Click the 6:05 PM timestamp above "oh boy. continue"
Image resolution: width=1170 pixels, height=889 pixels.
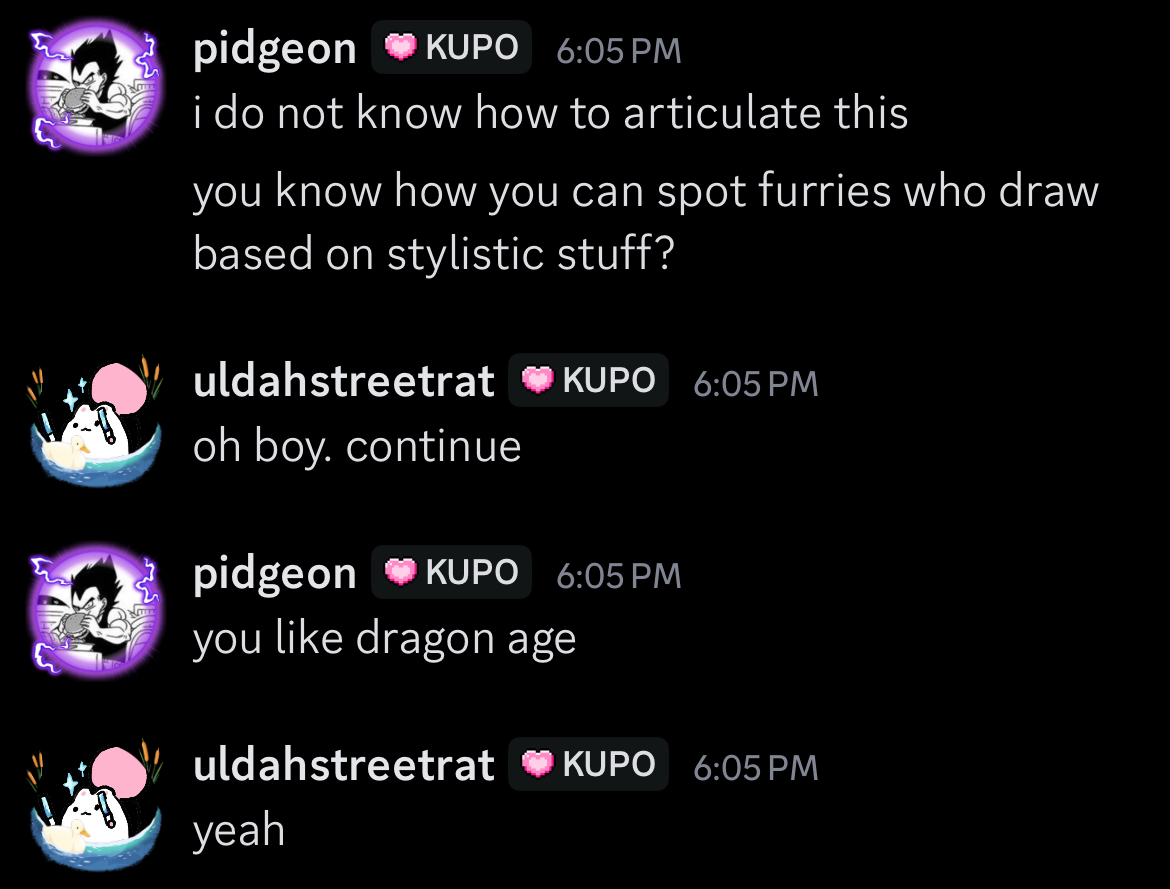tap(755, 383)
